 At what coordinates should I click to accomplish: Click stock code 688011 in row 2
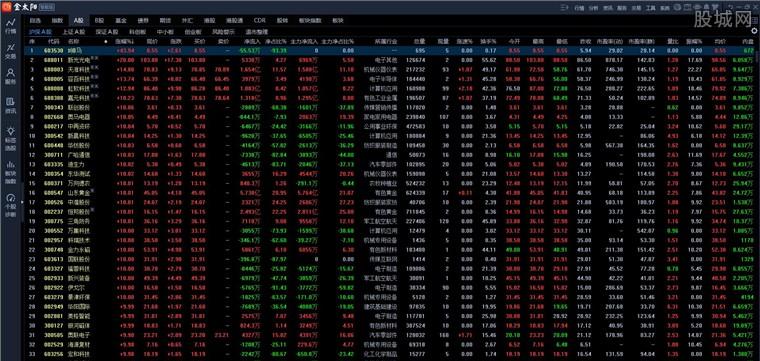pyautogui.click(x=53, y=61)
